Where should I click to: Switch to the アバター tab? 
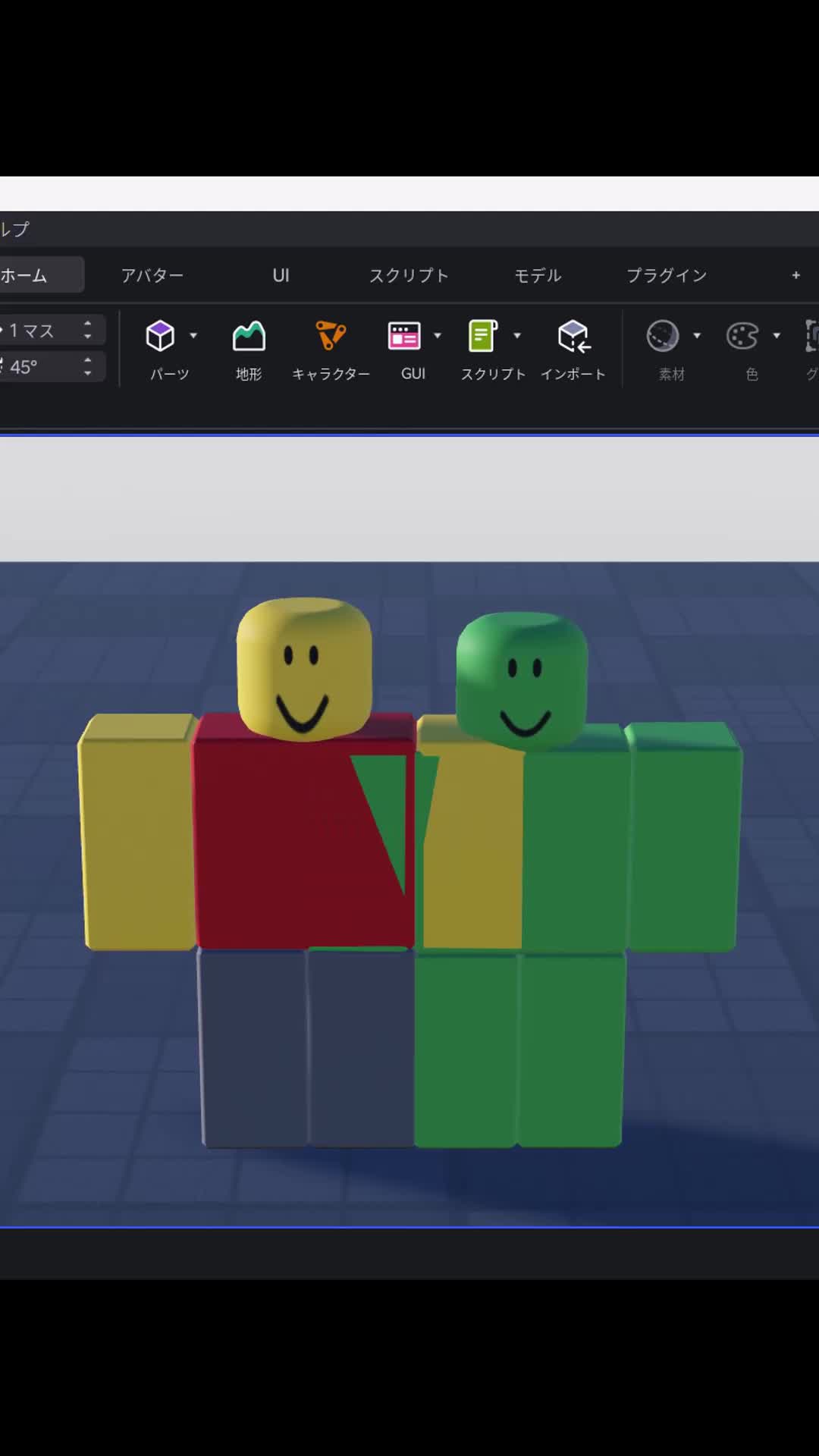(152, 275)
